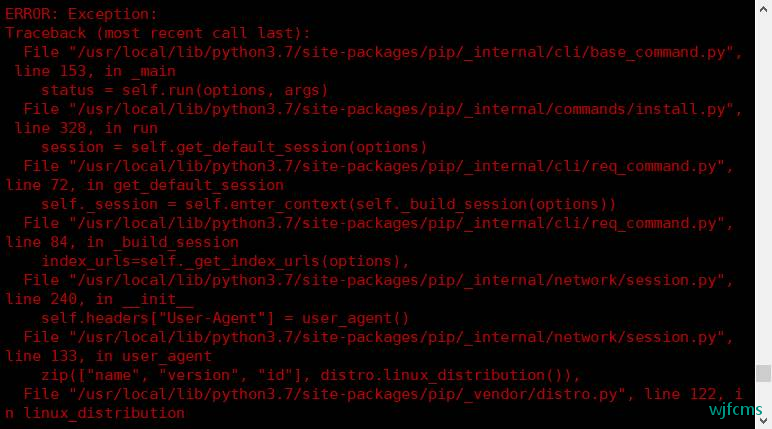Click the 'self.headers["User-Agent"]' code line
The image size is (772, 429).
click(x=225, y=318)
